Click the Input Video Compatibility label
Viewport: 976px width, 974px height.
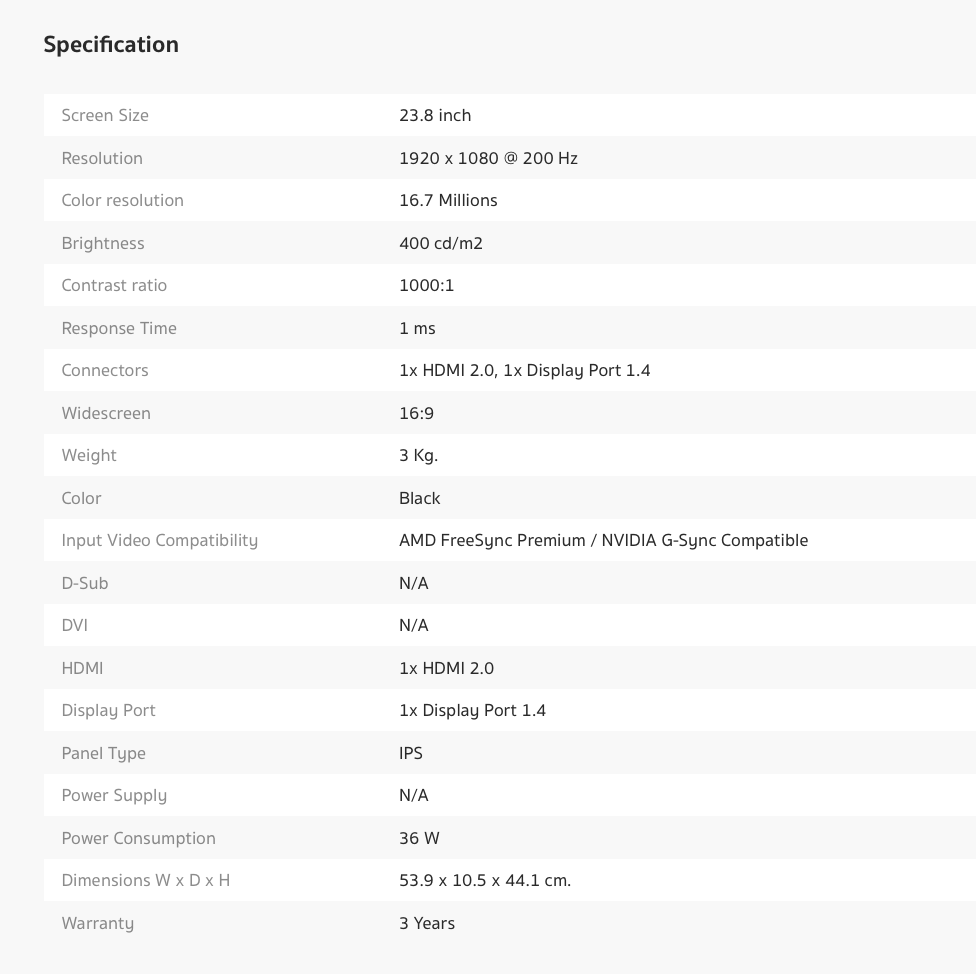click(160, 540)
